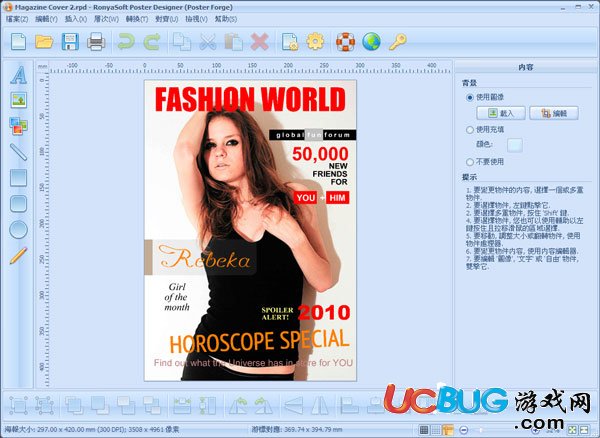Click the second rotate icon with green arrow
Viewport: 600px width, 438px height.
click(264, 405)
